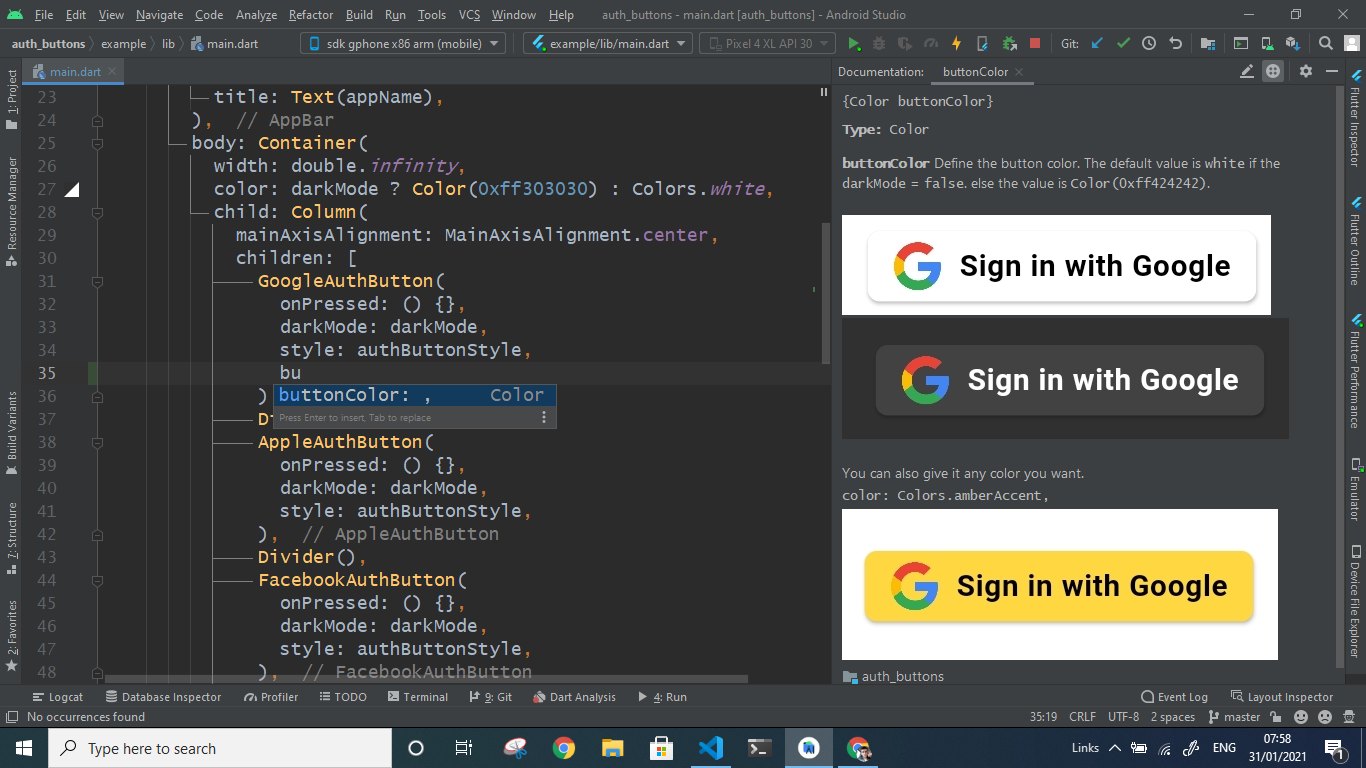This screenshot has height=768, width=1366.
Task: Open line separator CRLF selector
Action: click(1083, 717)
